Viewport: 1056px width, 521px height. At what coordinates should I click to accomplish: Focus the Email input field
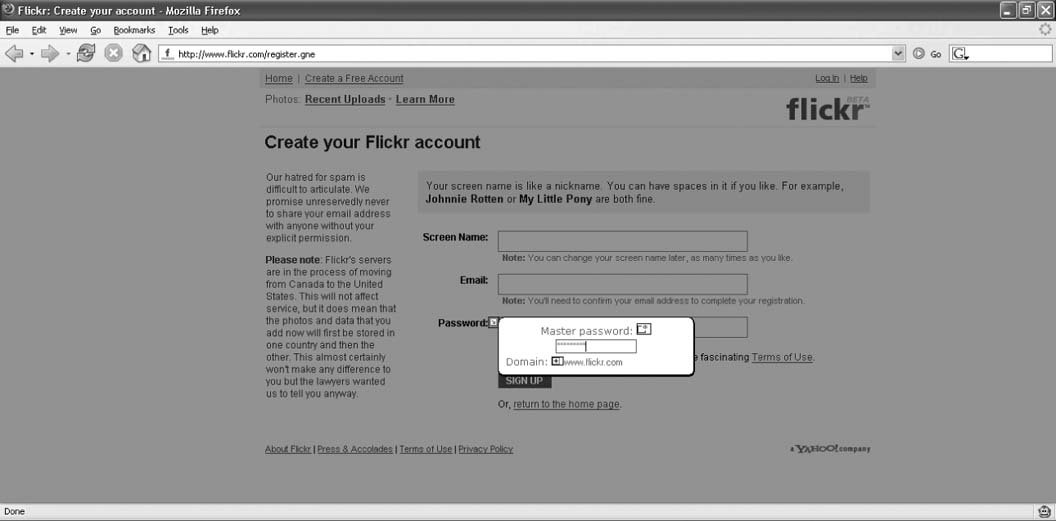(x=622, y=284)
